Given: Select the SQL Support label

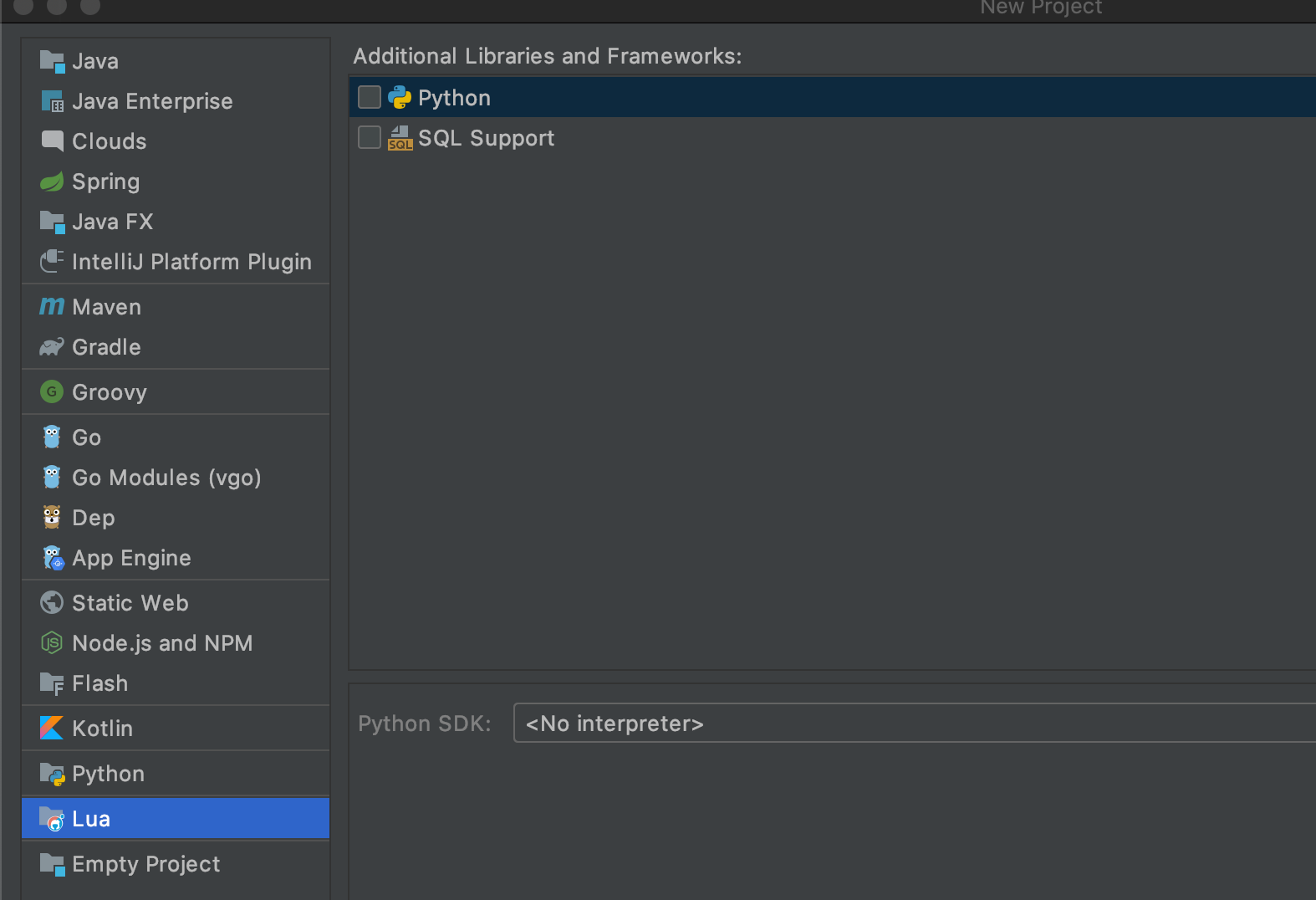Looking at the screenshot, I should coord(486,139).
